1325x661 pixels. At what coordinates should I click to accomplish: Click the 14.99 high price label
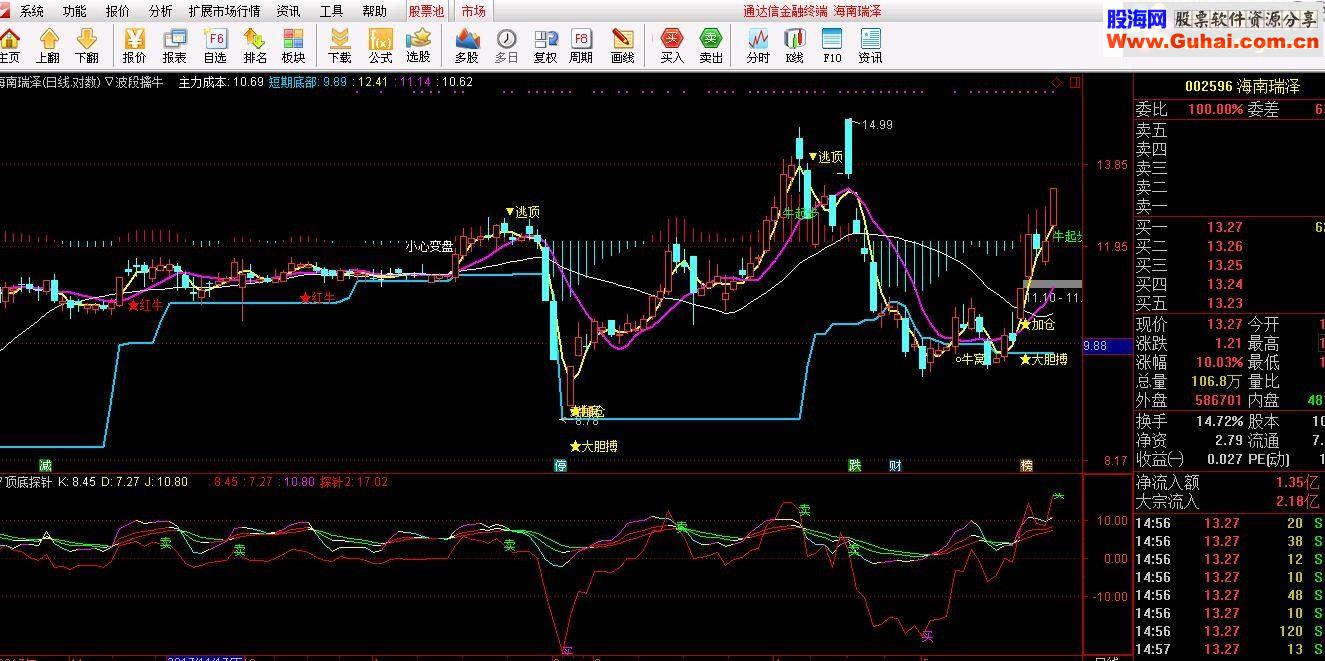click(x=876, y=125)
